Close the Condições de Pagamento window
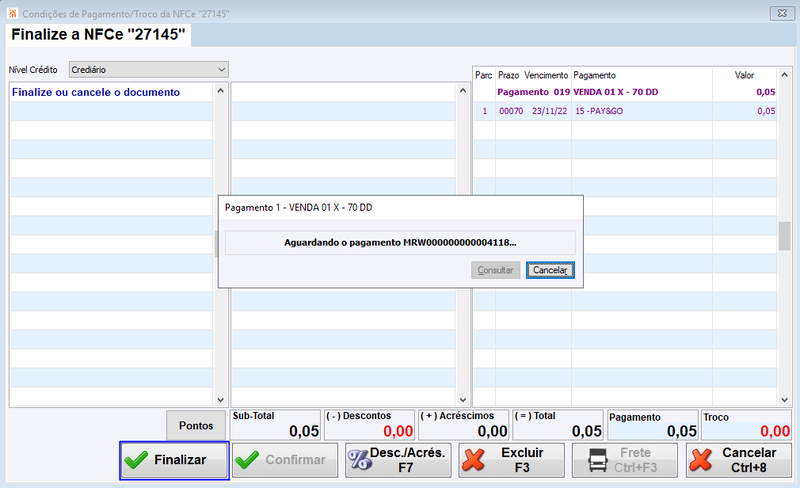The image size is (800, 488). coord(782,13)
